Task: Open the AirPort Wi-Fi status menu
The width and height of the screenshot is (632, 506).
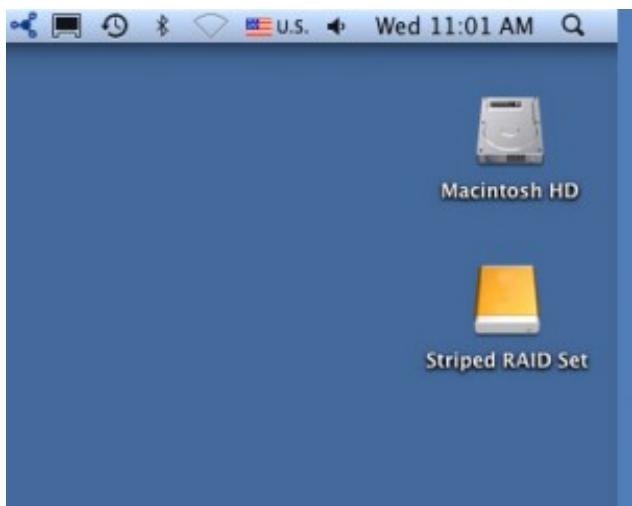Action: click(x=211, y=26)
